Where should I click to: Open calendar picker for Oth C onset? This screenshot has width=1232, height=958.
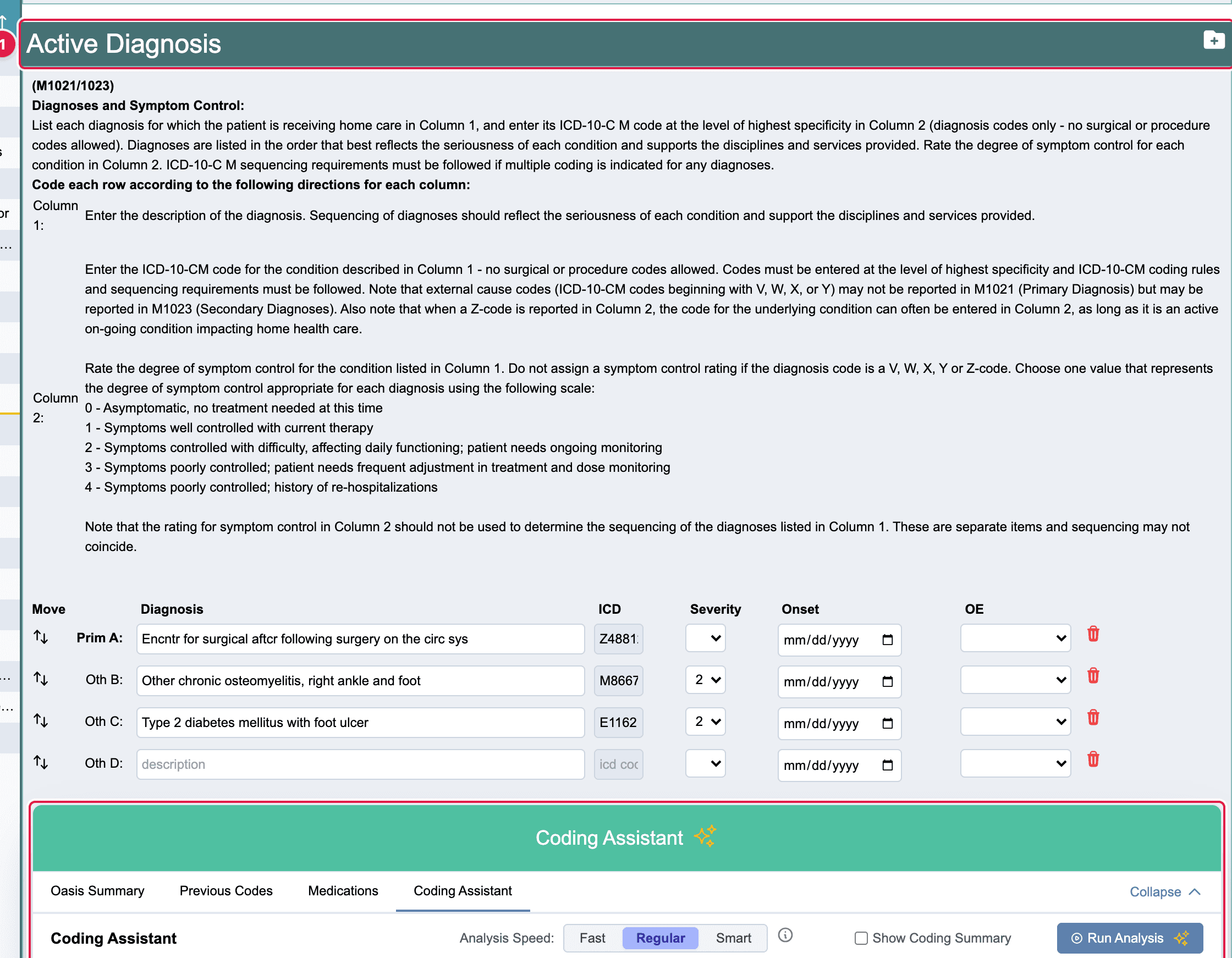tap(887, 723)
